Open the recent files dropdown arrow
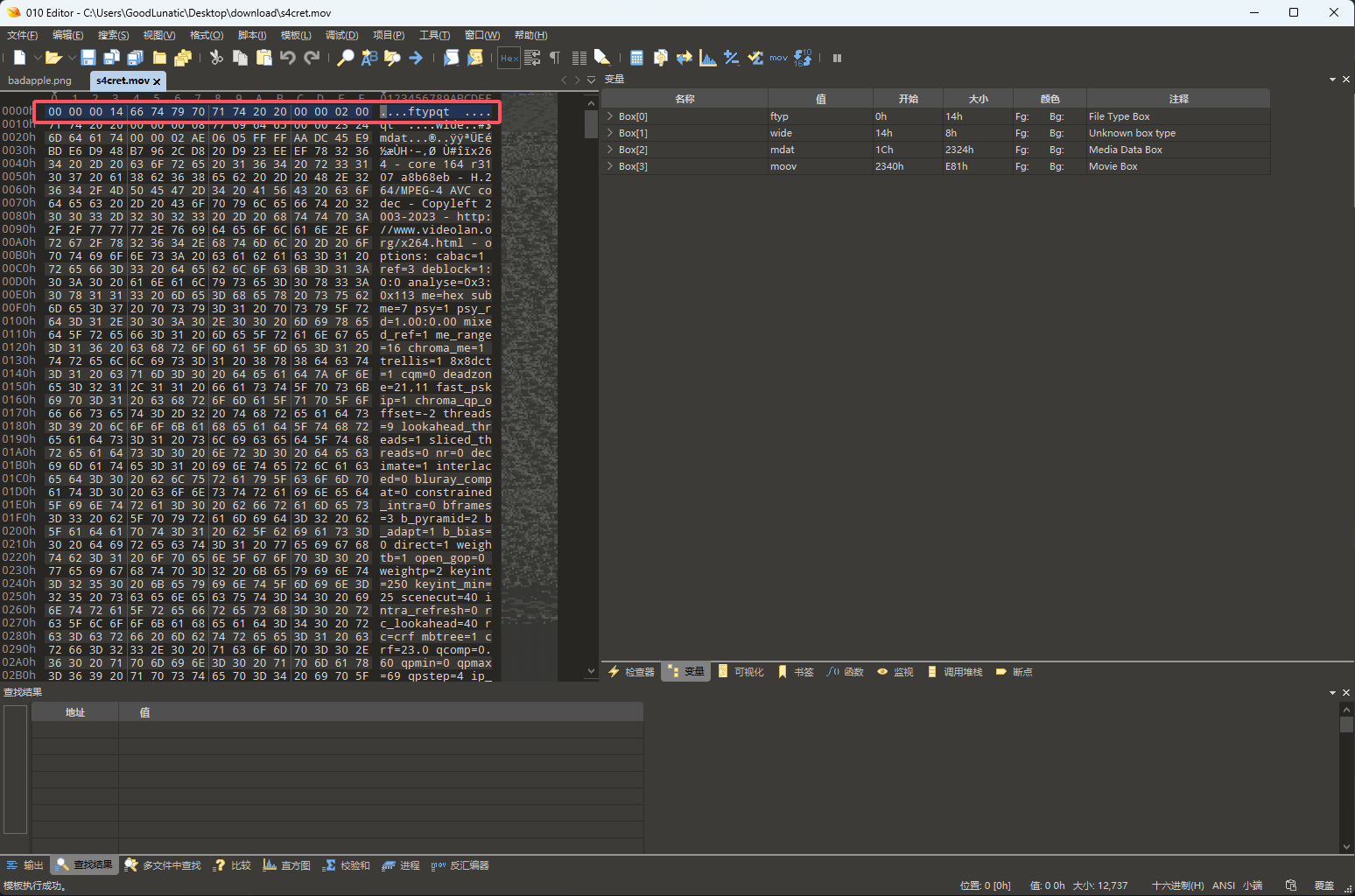This screenshot has width=1355, height=896. [72, 58]
